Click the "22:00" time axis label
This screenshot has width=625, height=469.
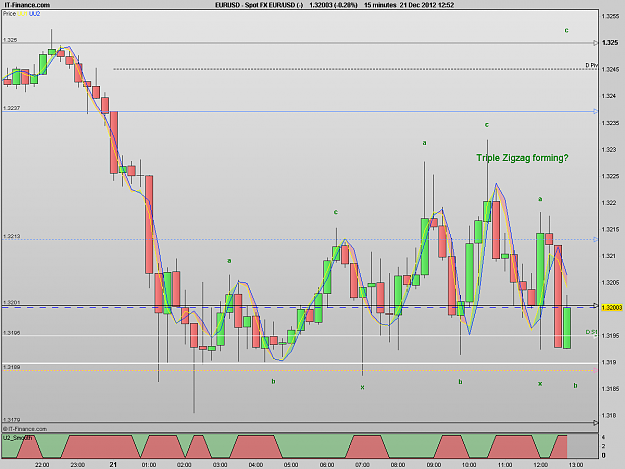(42, 465)
